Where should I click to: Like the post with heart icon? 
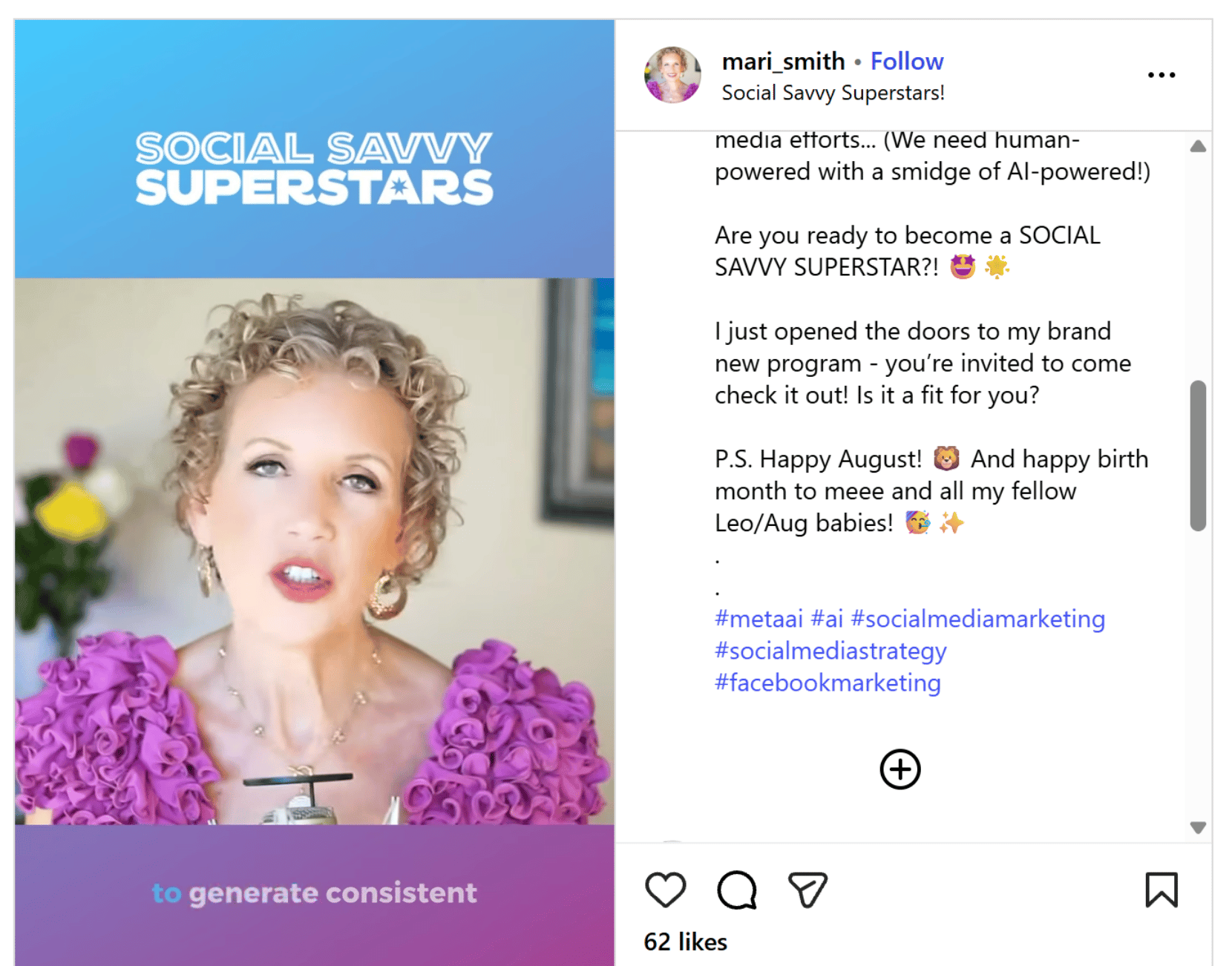point(665,890)
